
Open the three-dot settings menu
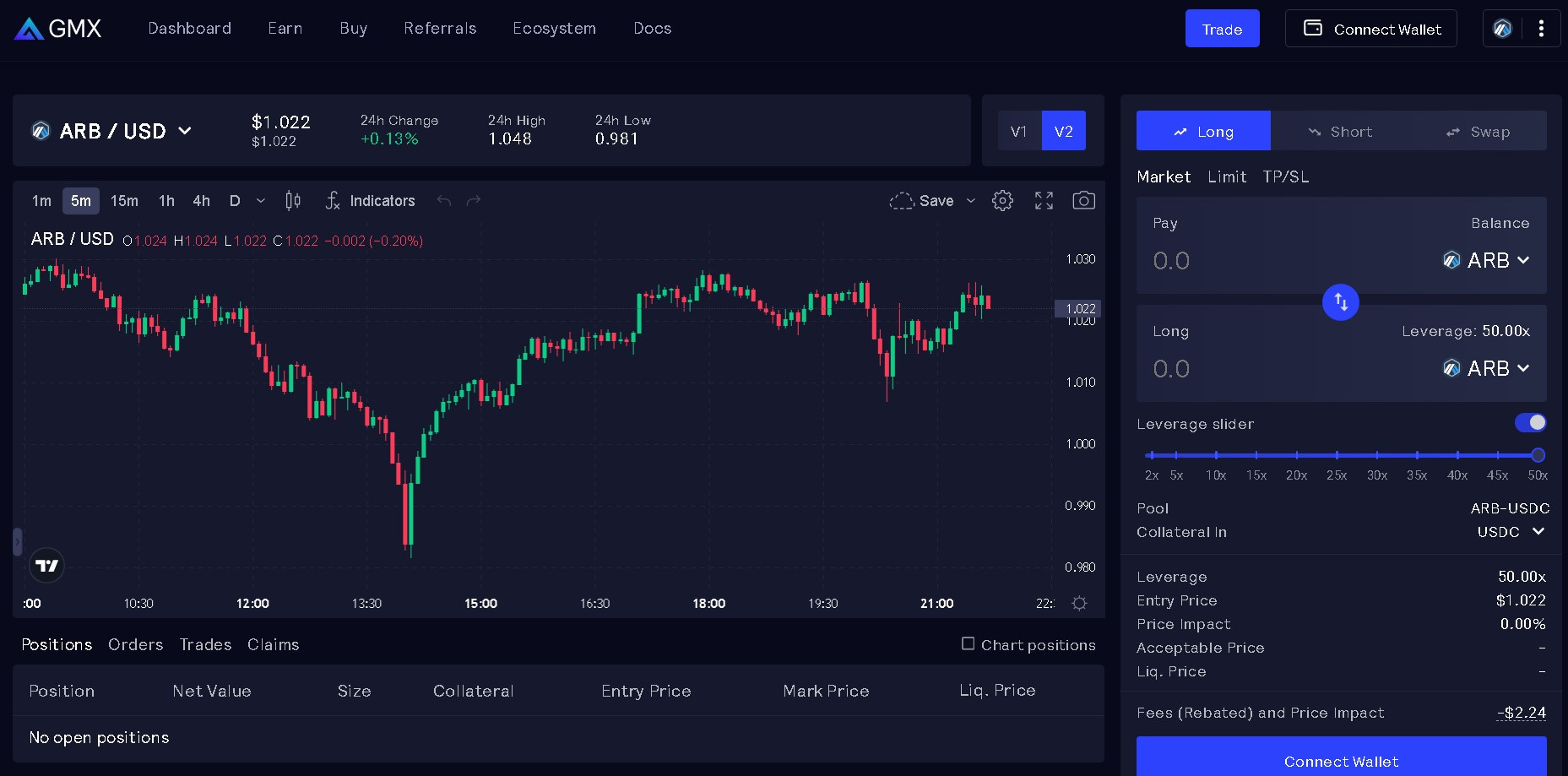1541,29
